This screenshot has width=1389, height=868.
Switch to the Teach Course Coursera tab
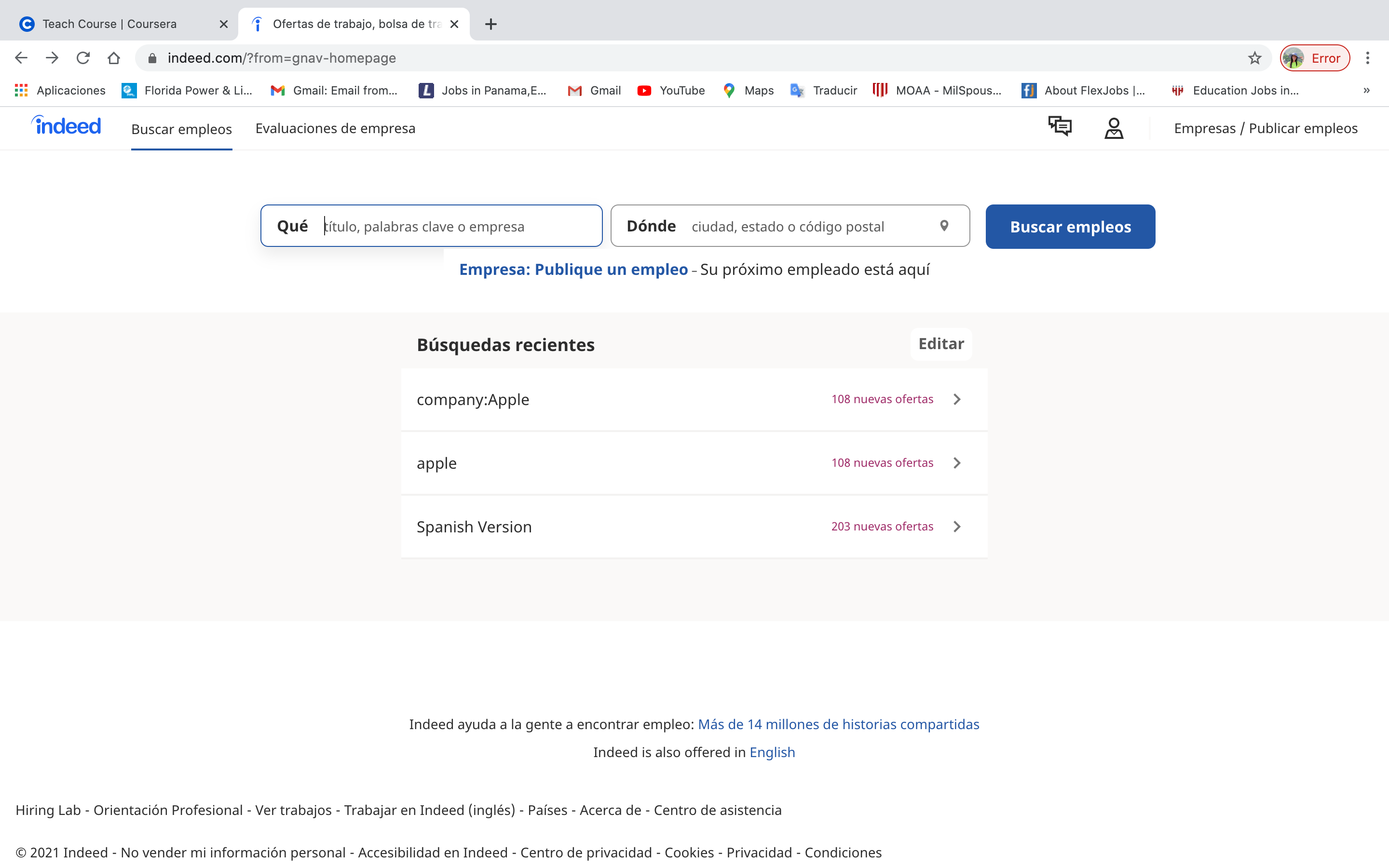coord(109,24)
